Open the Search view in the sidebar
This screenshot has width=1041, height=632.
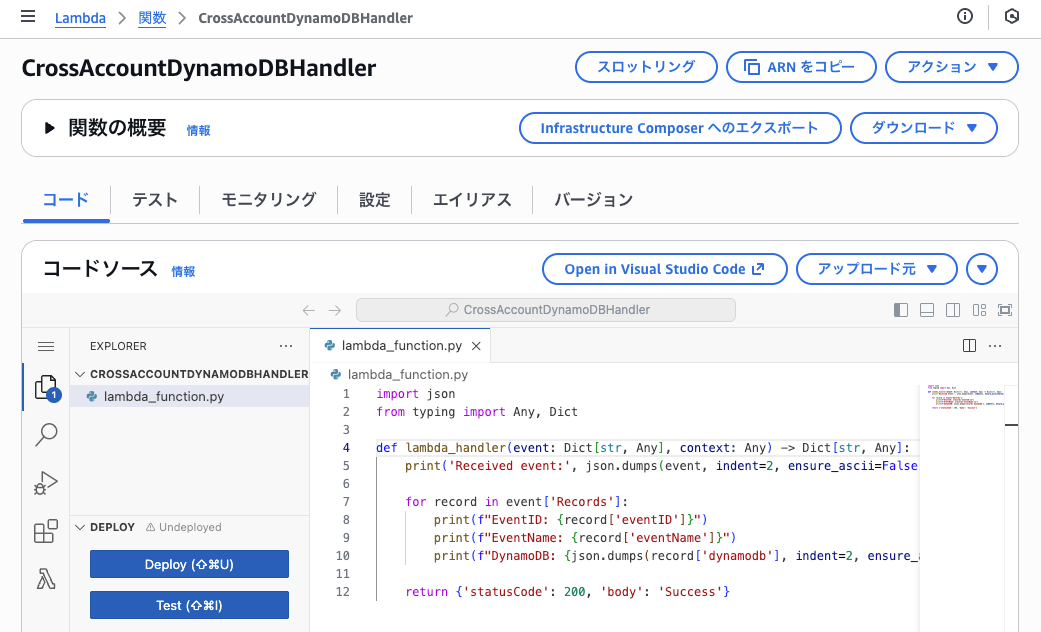point(46,435)
